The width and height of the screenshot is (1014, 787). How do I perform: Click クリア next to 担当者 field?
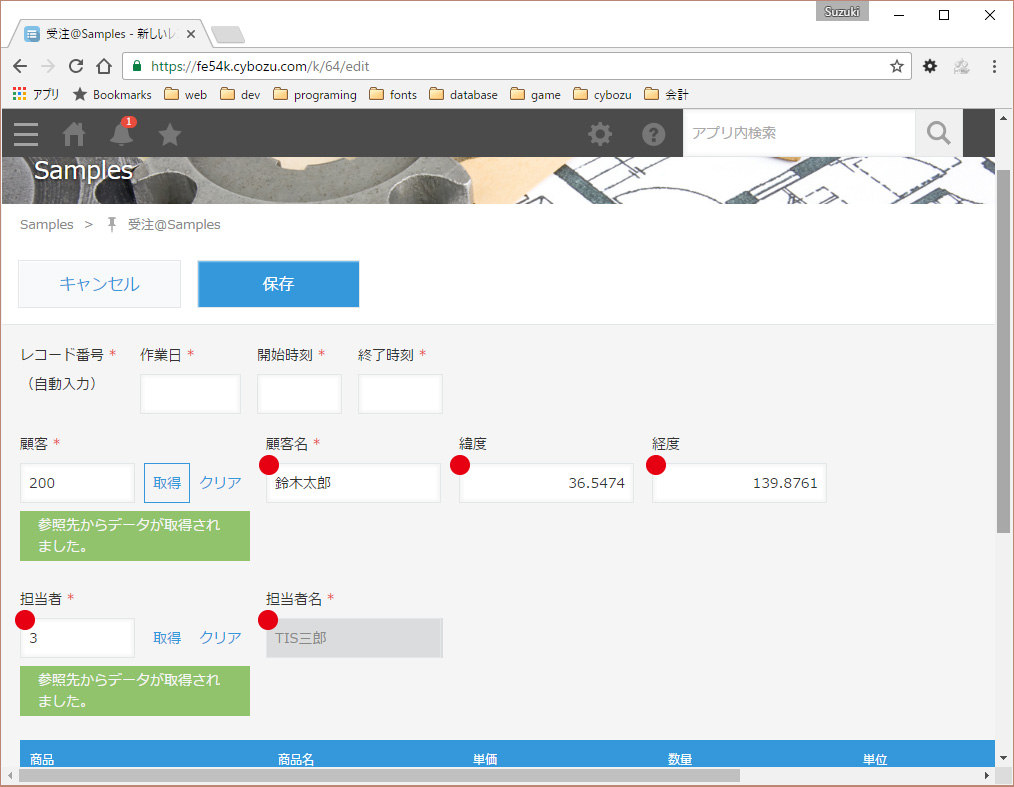click(220, 638)
